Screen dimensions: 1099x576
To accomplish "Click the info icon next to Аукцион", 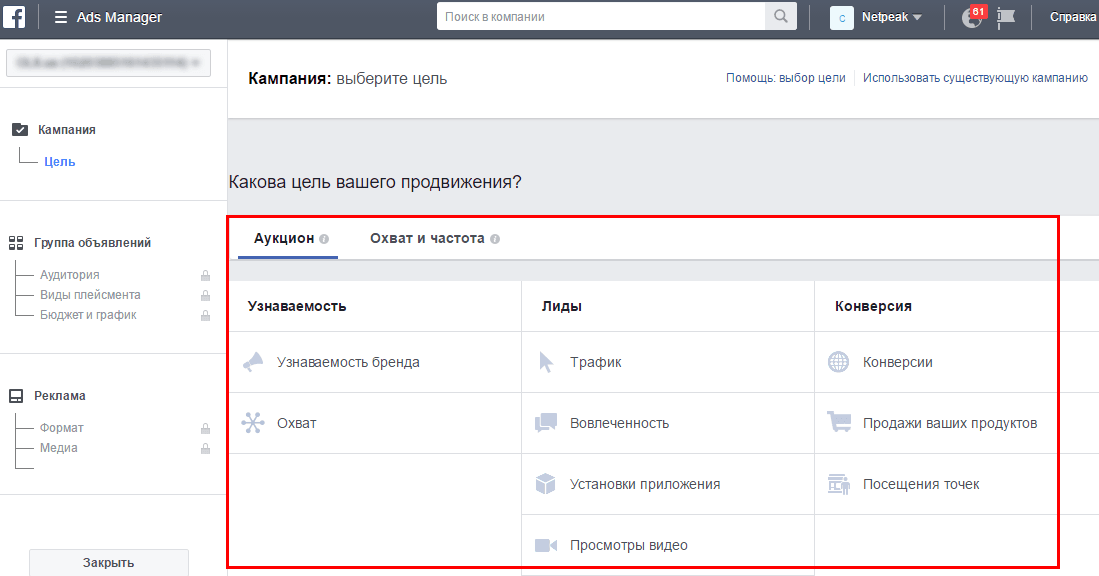I will [324, 239].
